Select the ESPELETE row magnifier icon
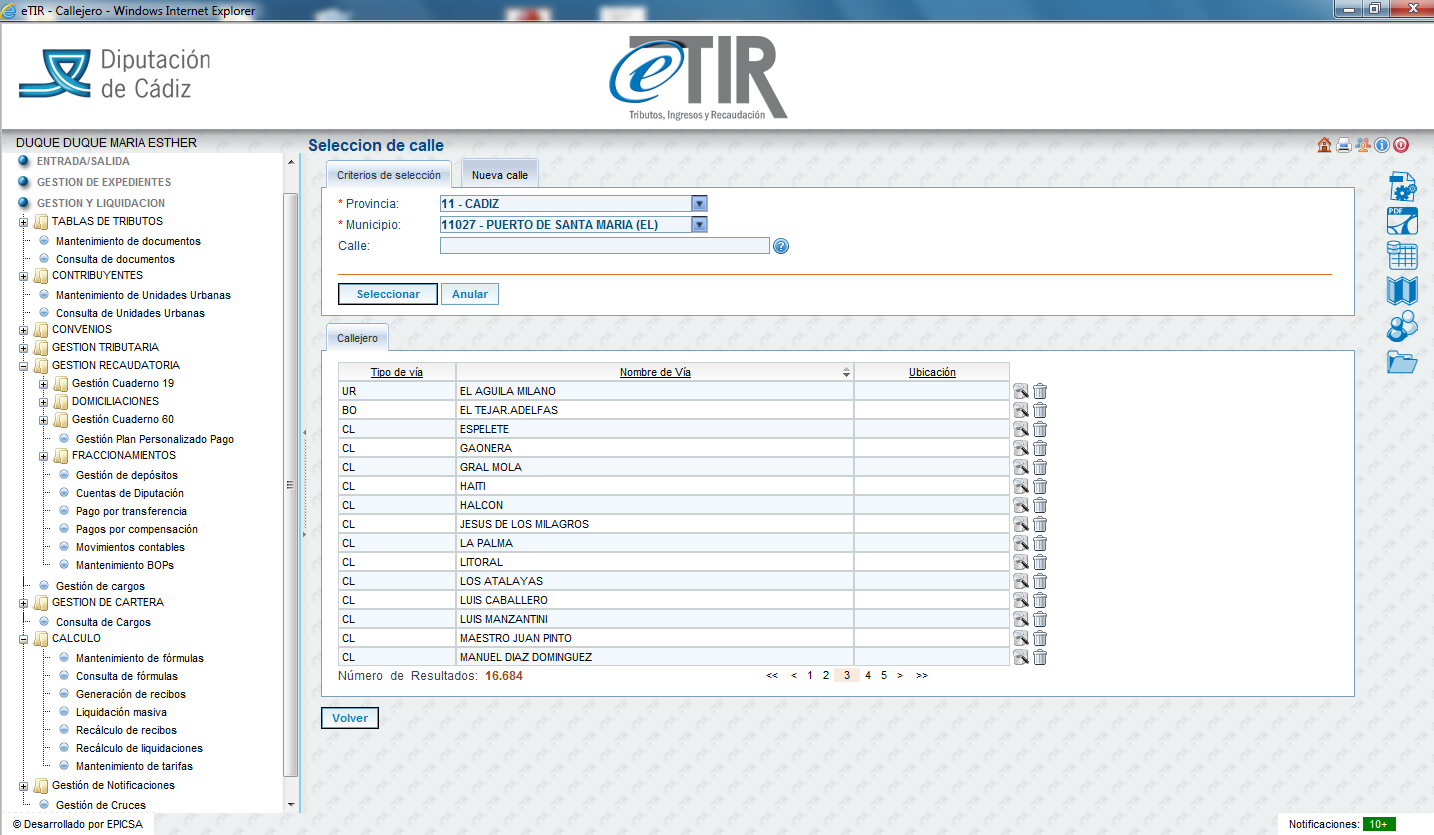 click(x=1021, y=429)
